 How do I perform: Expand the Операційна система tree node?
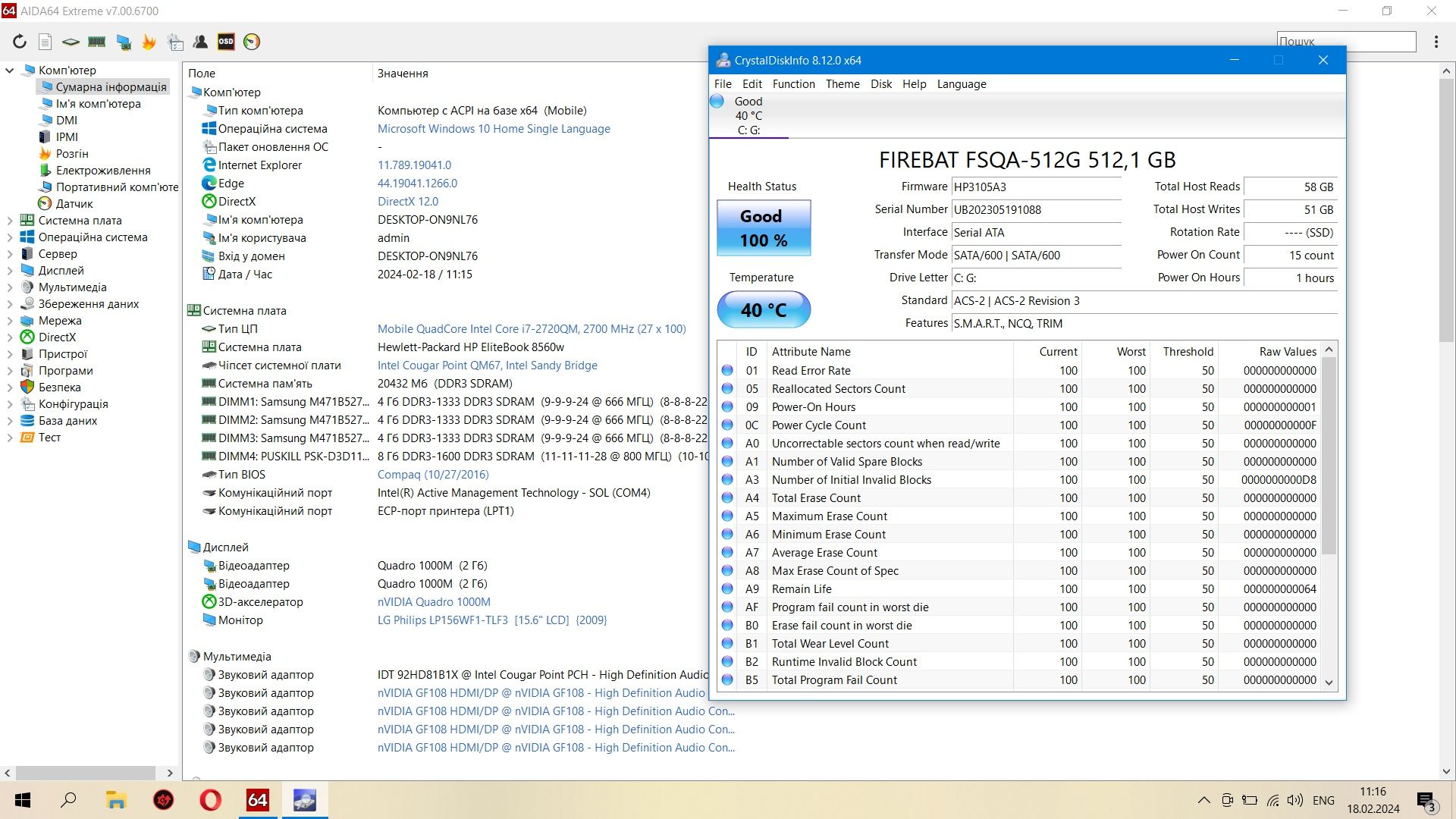[10, 237]
